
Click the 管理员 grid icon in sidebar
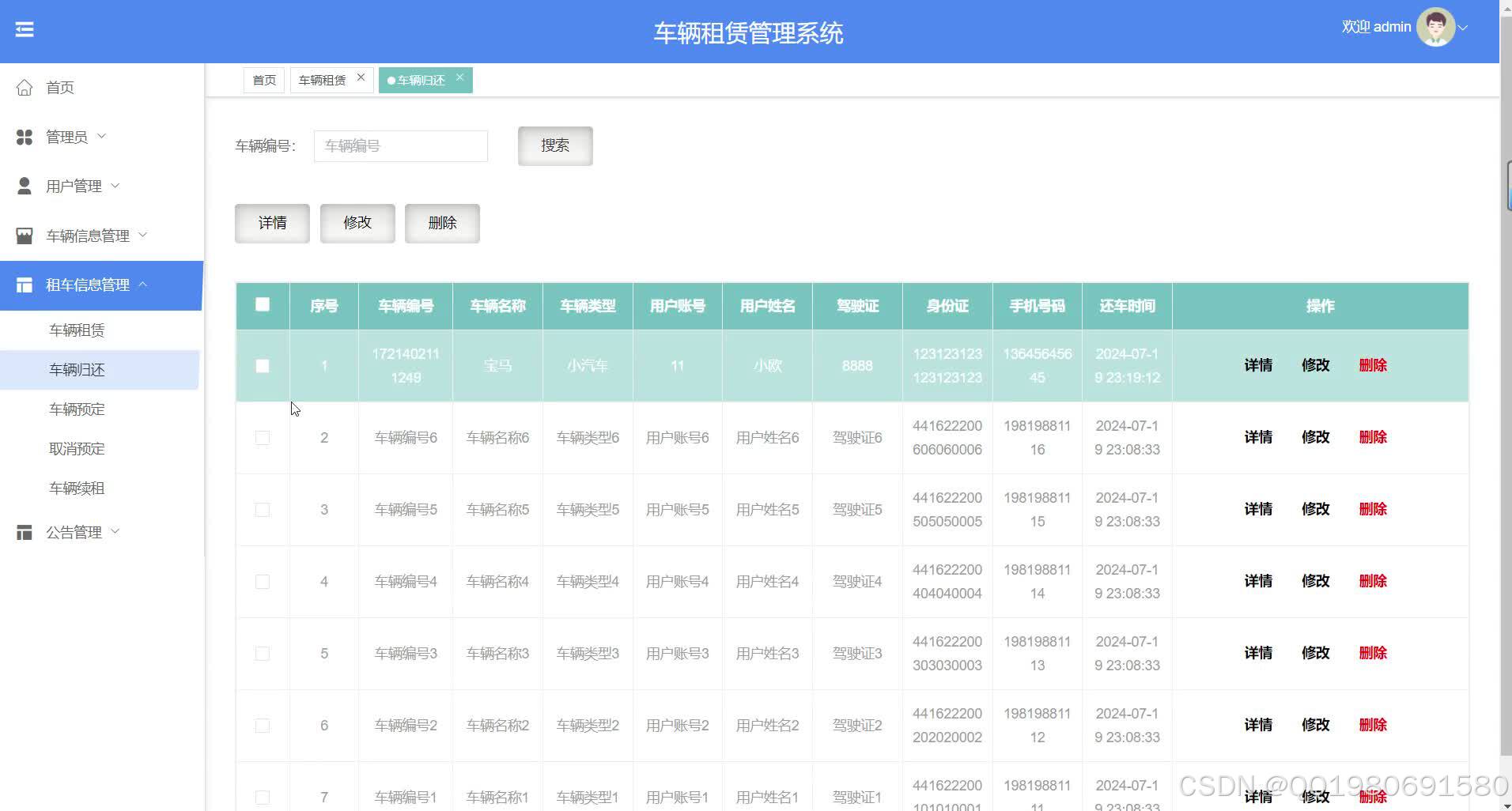tap(24, 136)
